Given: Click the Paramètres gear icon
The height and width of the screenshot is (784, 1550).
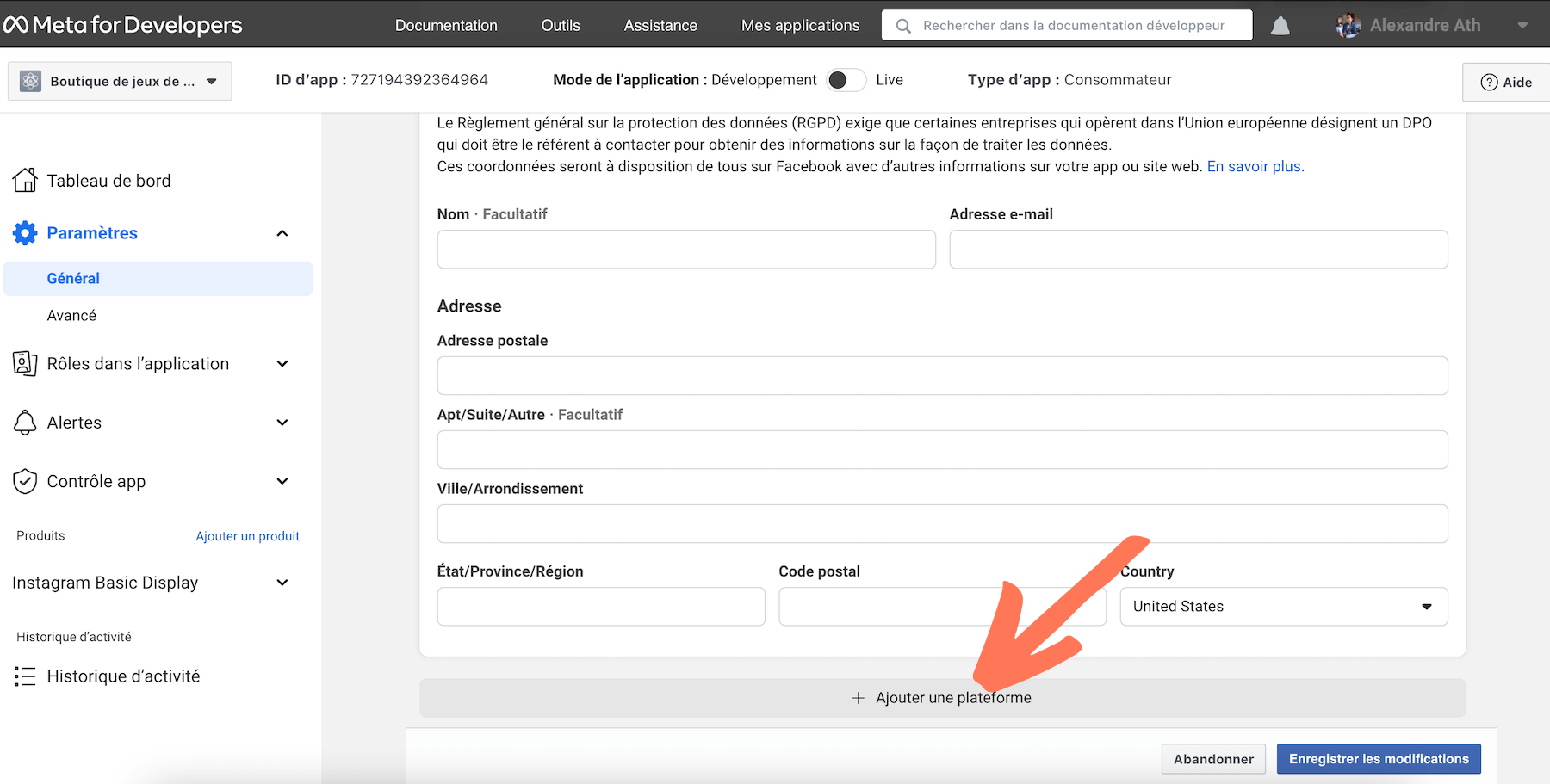Looking at the screenshot, I should (25, 233).
